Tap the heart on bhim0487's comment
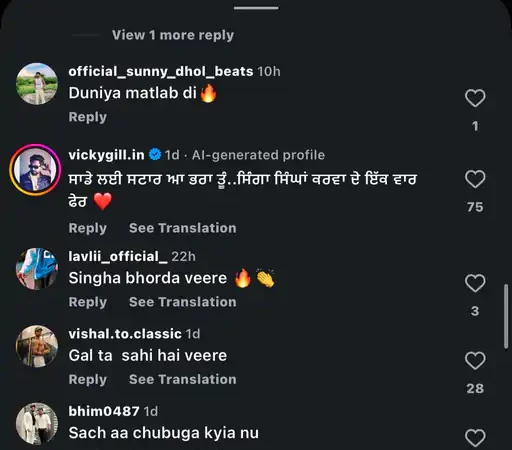512x450 pixels. pos(475,438)
